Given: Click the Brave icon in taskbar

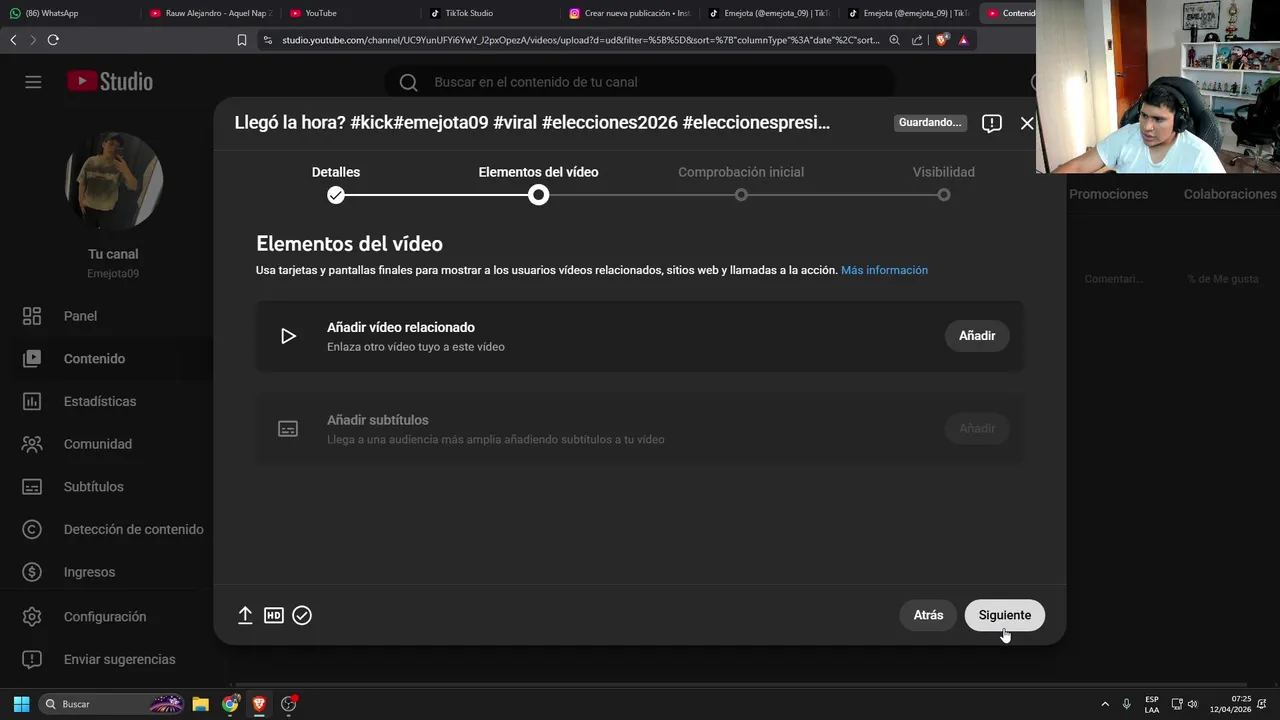Looking at the screenshot, I should pyautogui.click(x=259, y=704).
